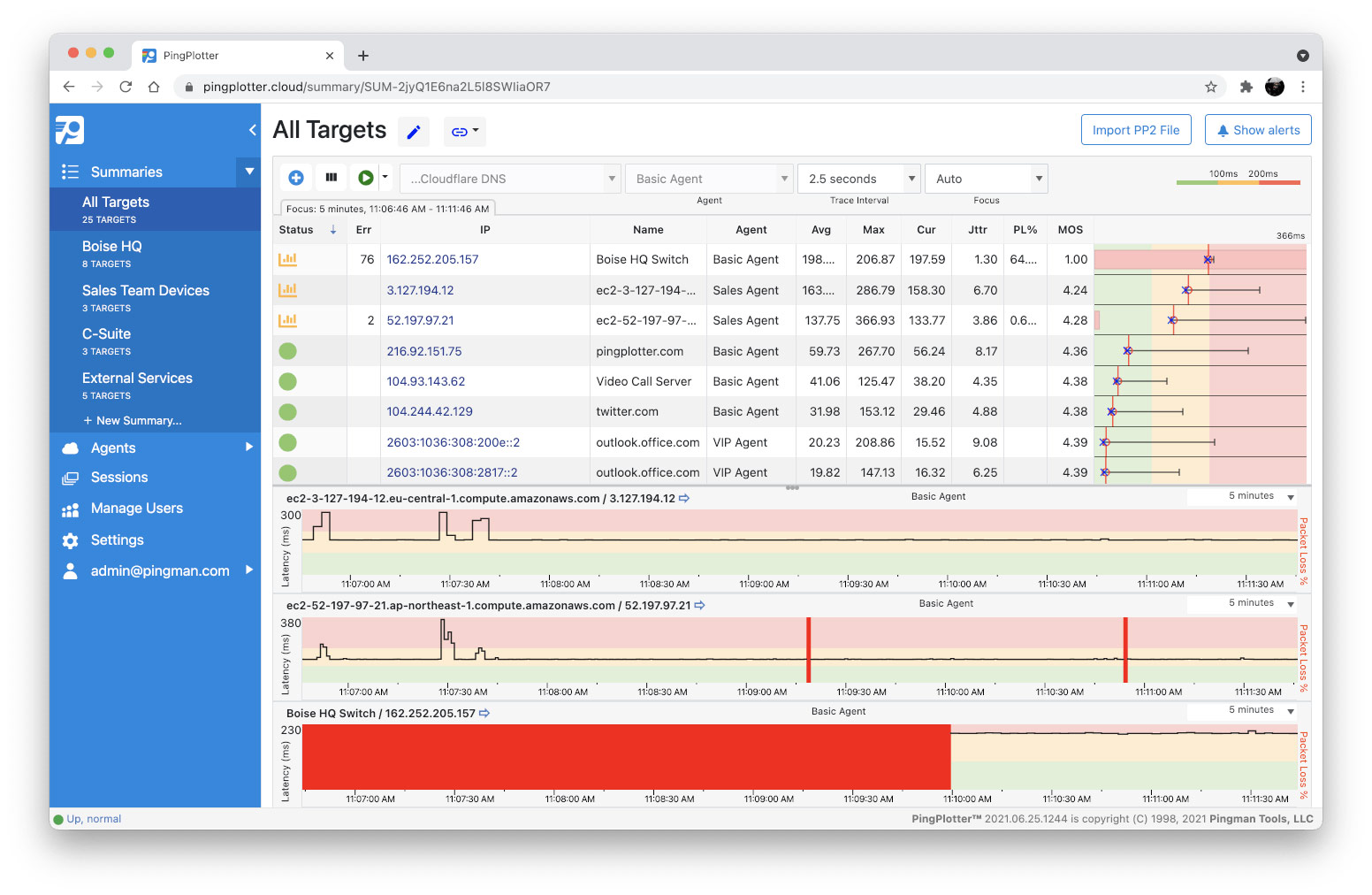Open the IP link 104.93.143.62

pyautogui.click(x=426, y=381)
